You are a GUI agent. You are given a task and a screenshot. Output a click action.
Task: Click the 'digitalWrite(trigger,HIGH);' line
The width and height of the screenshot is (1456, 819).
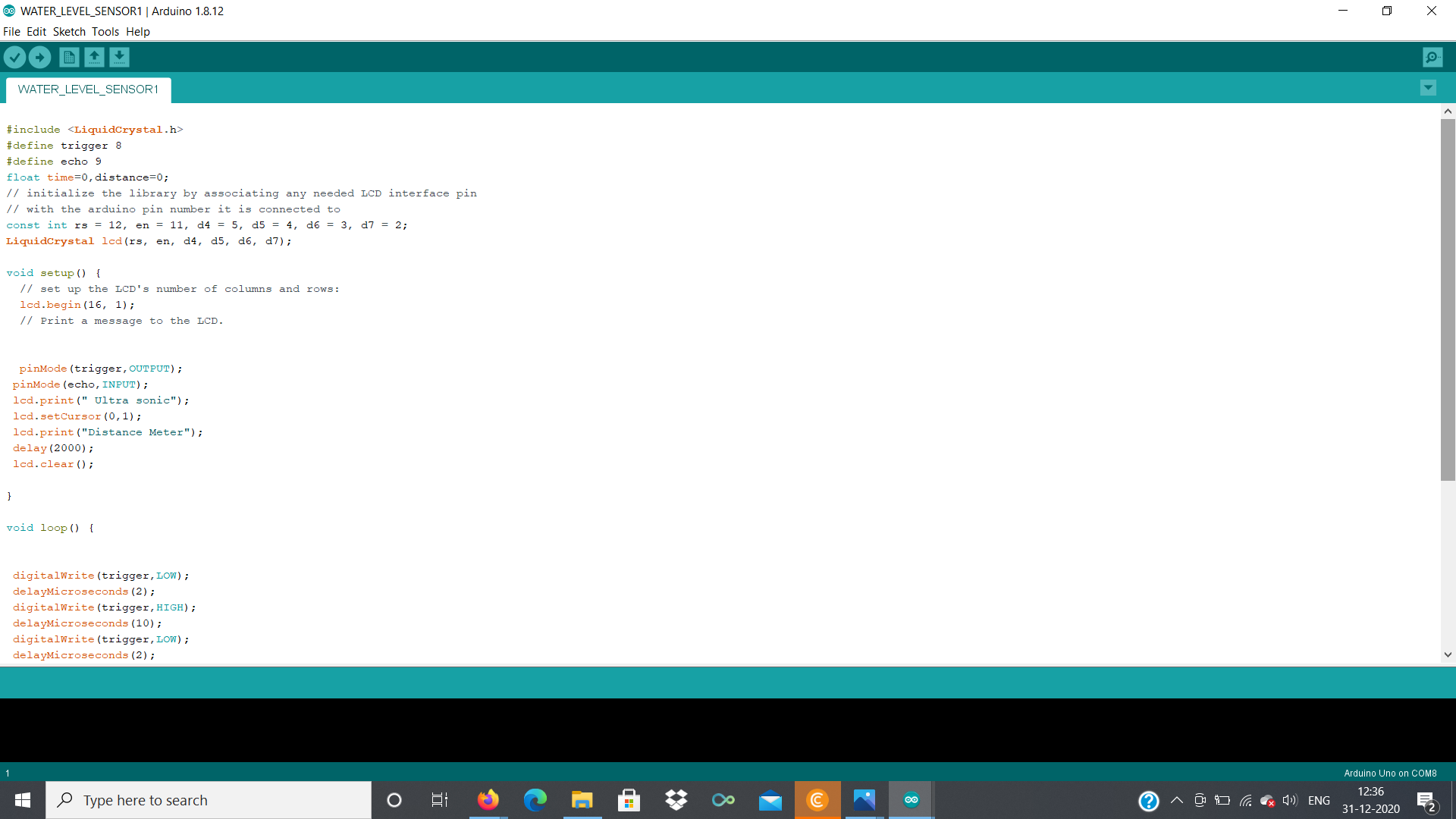pos(105,607)
